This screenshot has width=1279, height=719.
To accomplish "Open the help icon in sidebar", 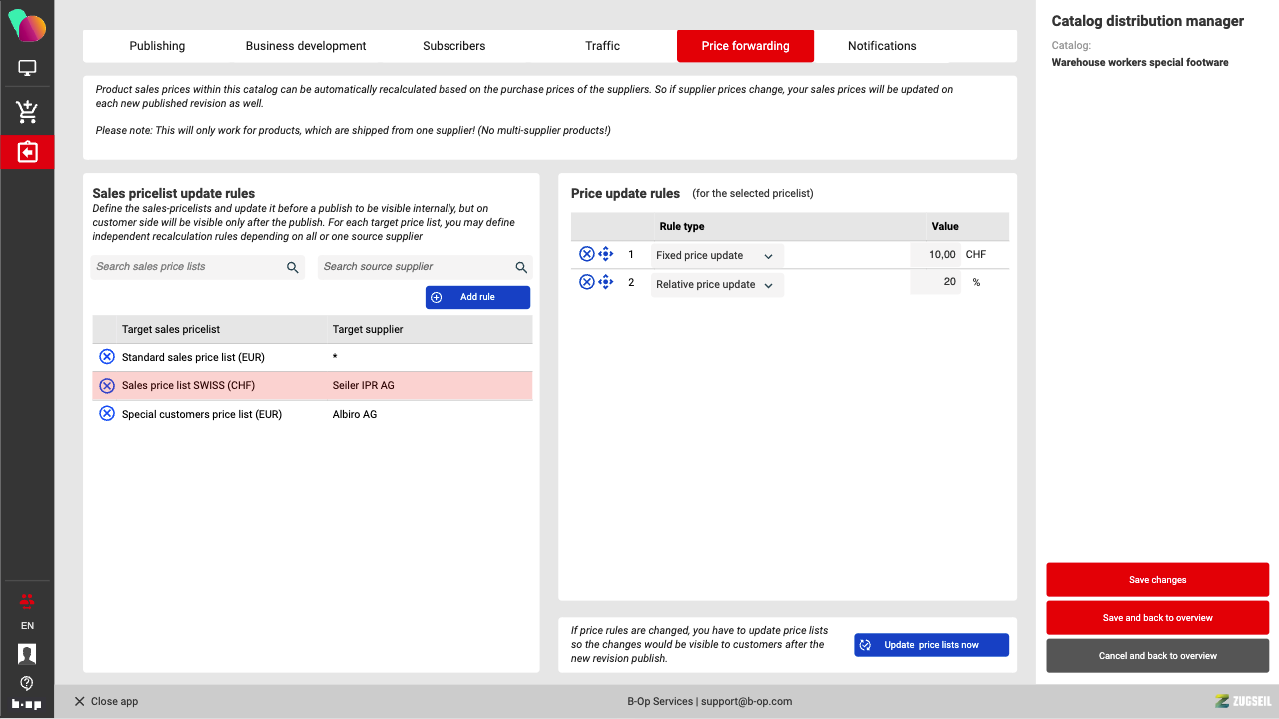I will pyautogui.click(x=27, y=683).
